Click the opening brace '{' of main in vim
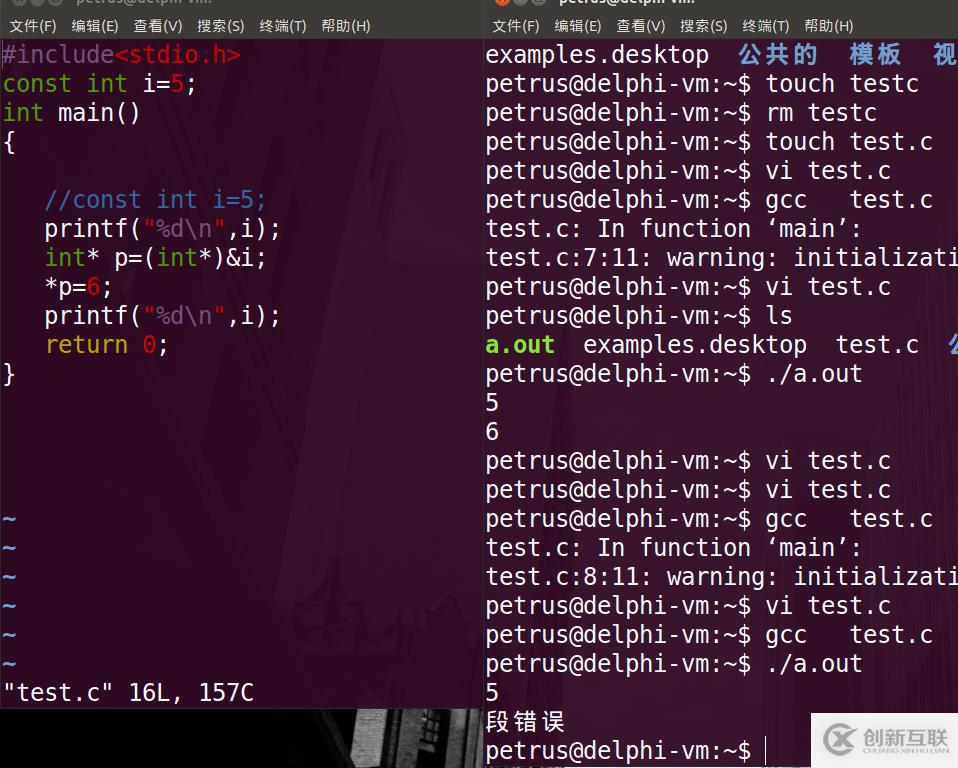This screenshot has height=768, width=958. tap(9, 142)
